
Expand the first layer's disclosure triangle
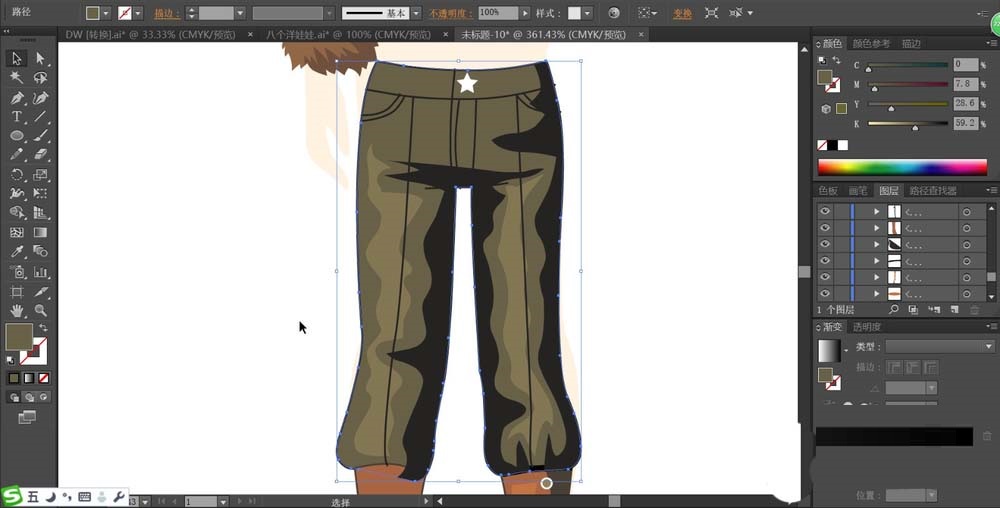876,212
